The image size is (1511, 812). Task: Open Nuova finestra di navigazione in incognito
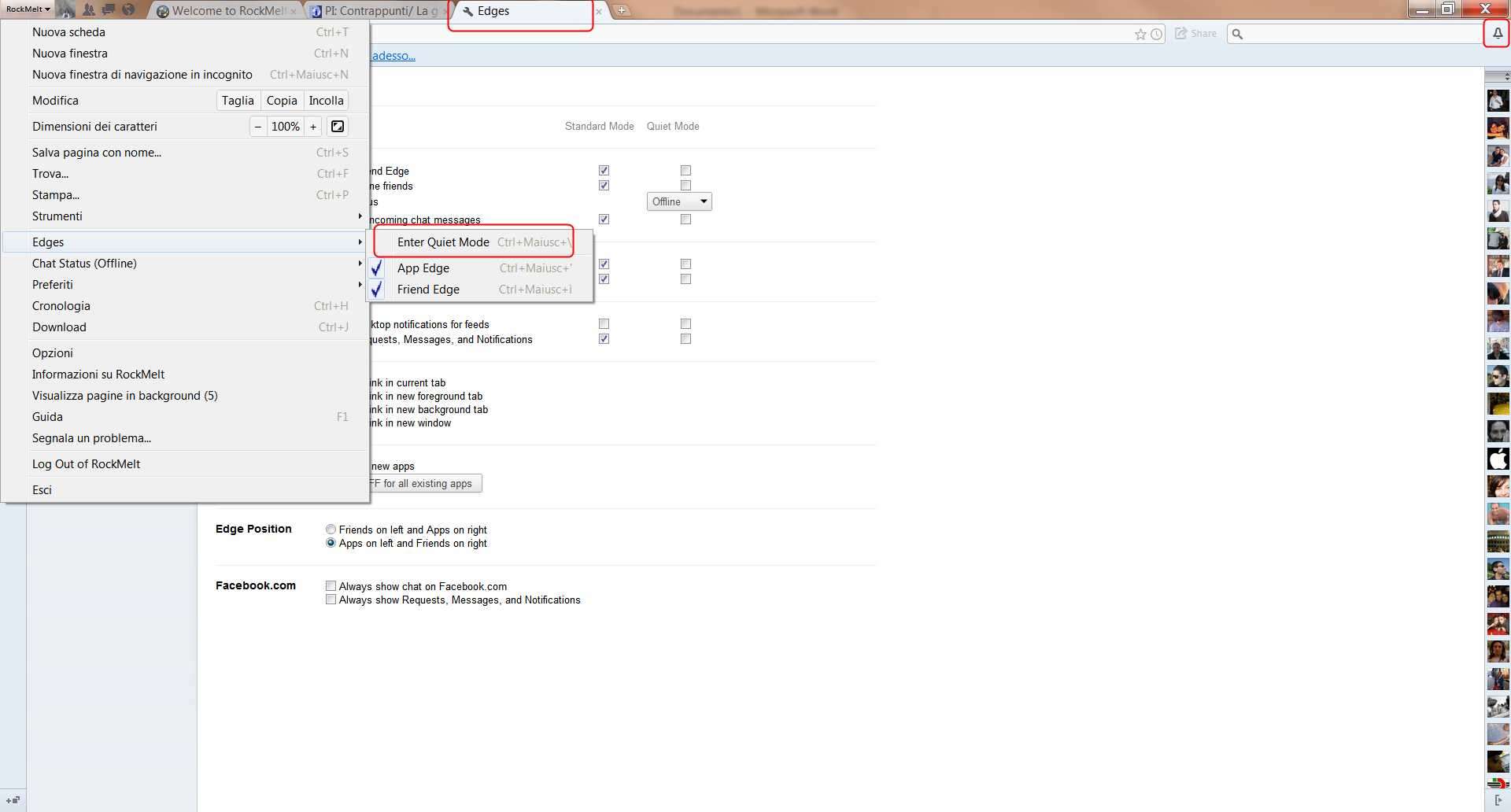tap(186, 75)
